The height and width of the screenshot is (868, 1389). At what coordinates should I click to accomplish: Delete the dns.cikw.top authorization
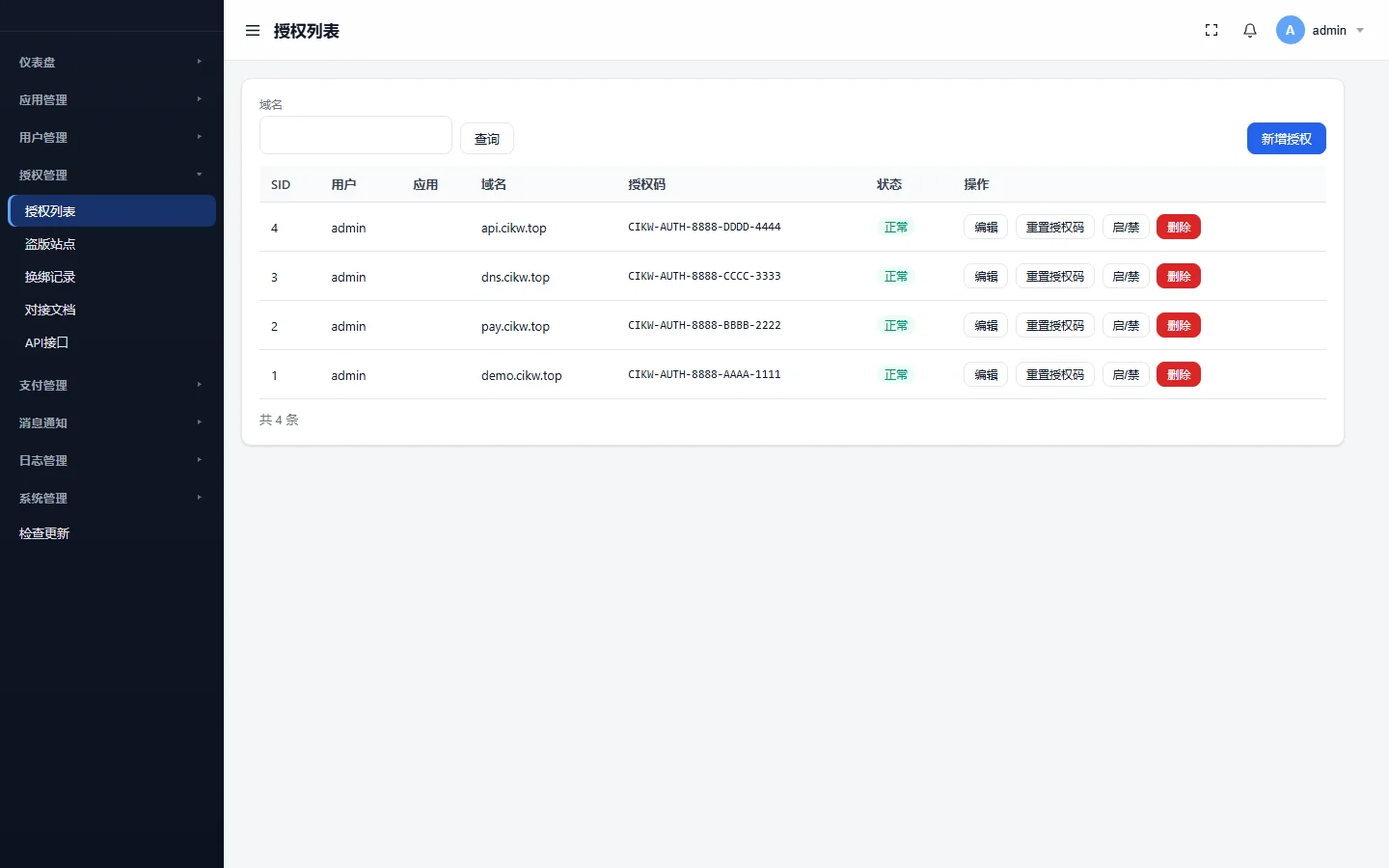(x=1179, y=276)
